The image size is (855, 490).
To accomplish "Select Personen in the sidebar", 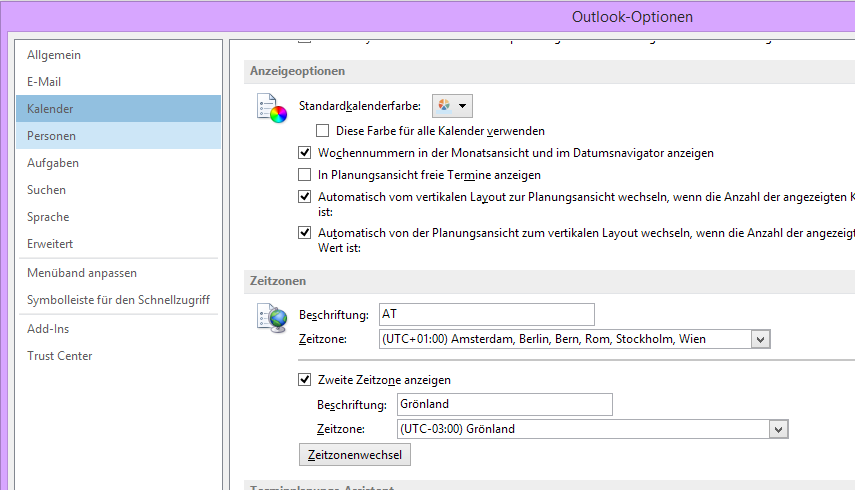I will coord(52,136).
